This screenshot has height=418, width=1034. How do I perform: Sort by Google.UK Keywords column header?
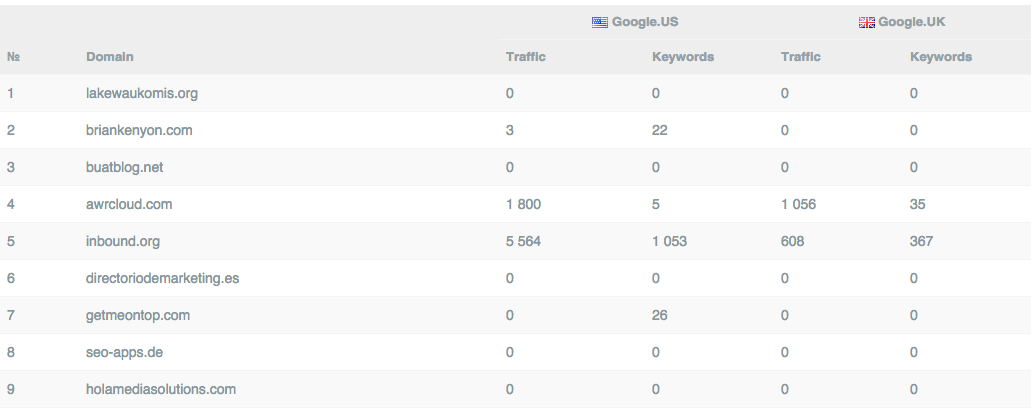(x=941, y=57)
